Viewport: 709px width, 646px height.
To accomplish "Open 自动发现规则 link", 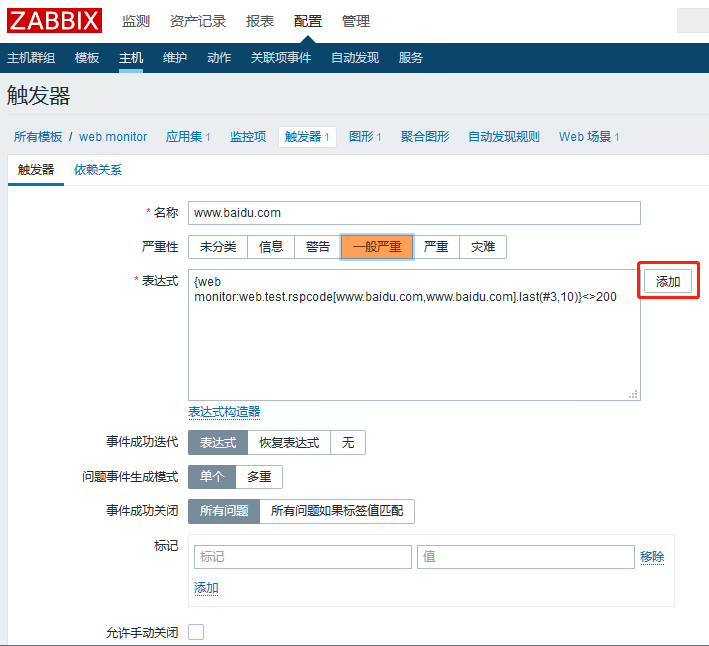I will coord(504,137).
